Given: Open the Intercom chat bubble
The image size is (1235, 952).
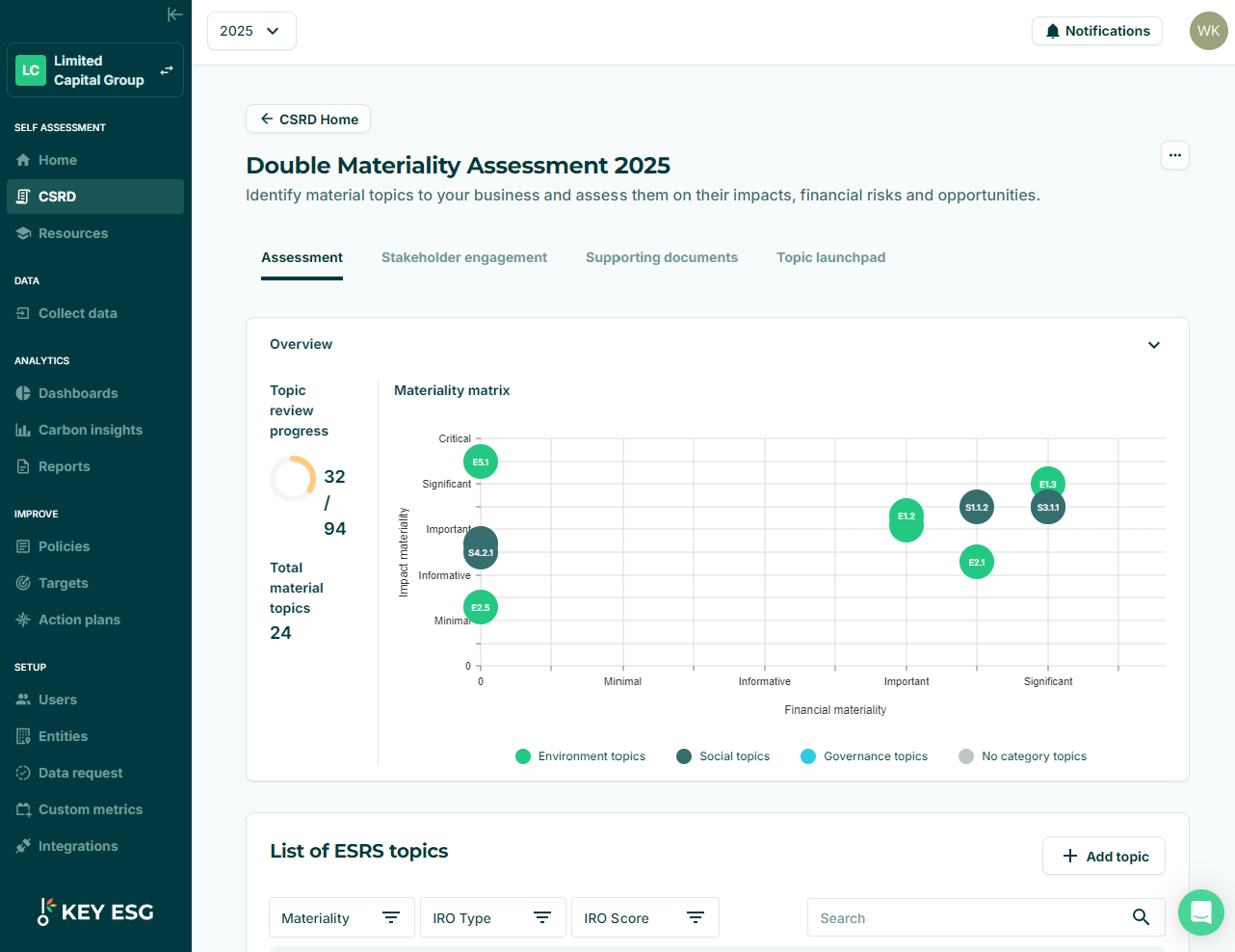Looking at the screenshot, I should pyautogui.click(x=1200, y=912).
